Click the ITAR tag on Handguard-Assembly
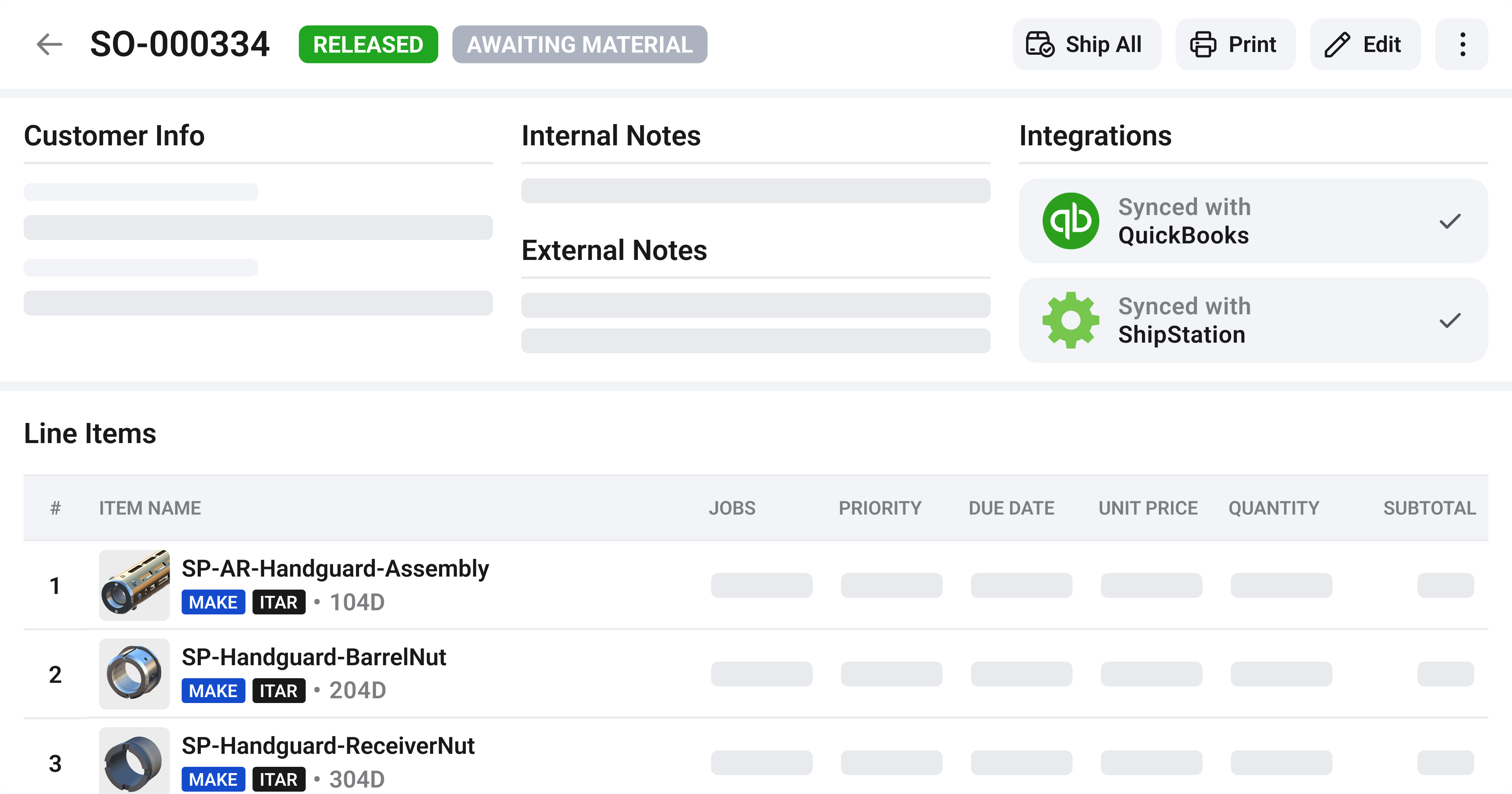Viewport: 1512px width, 794px height. (279, 603)
